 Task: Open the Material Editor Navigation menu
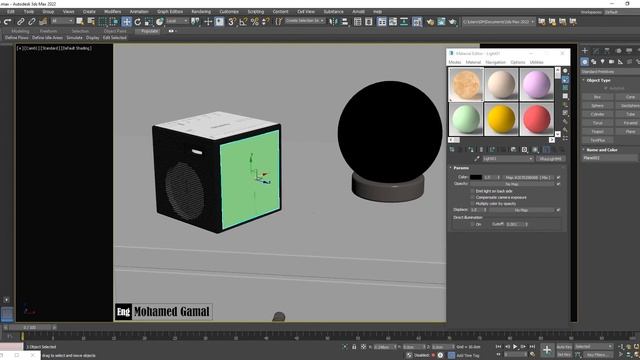(x=496, y=62)
